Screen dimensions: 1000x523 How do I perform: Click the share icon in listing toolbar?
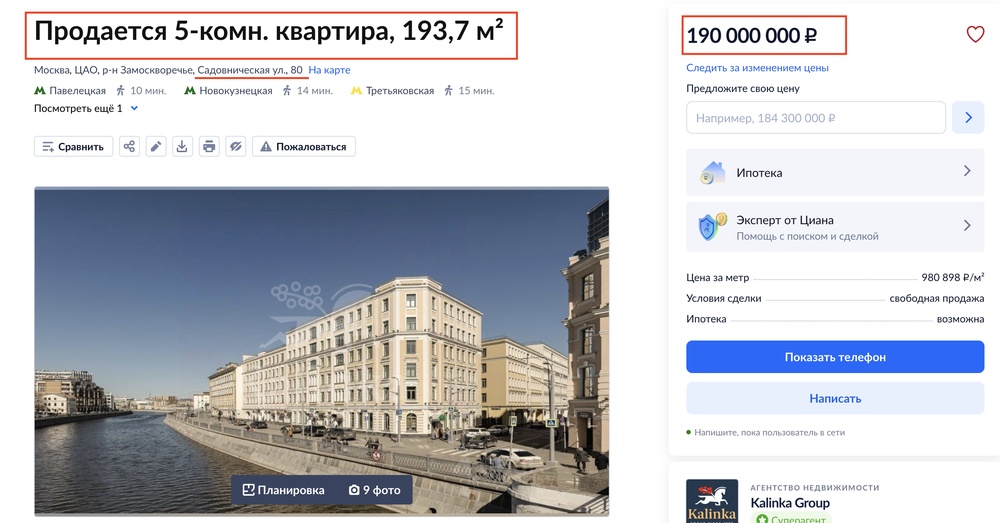click(x=129, y=147)
